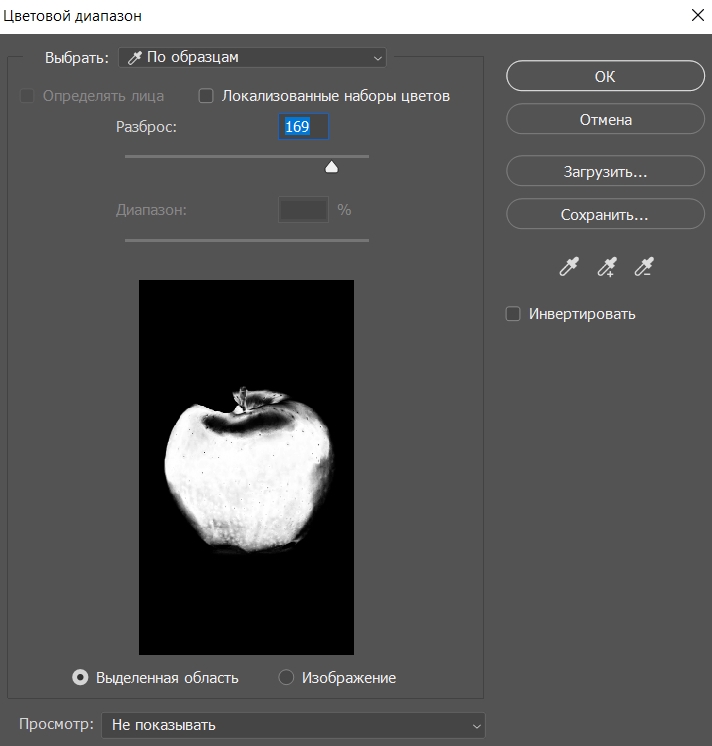Select the Add to Sample eyedropper
Screen dimensions: 712x746
607,267
